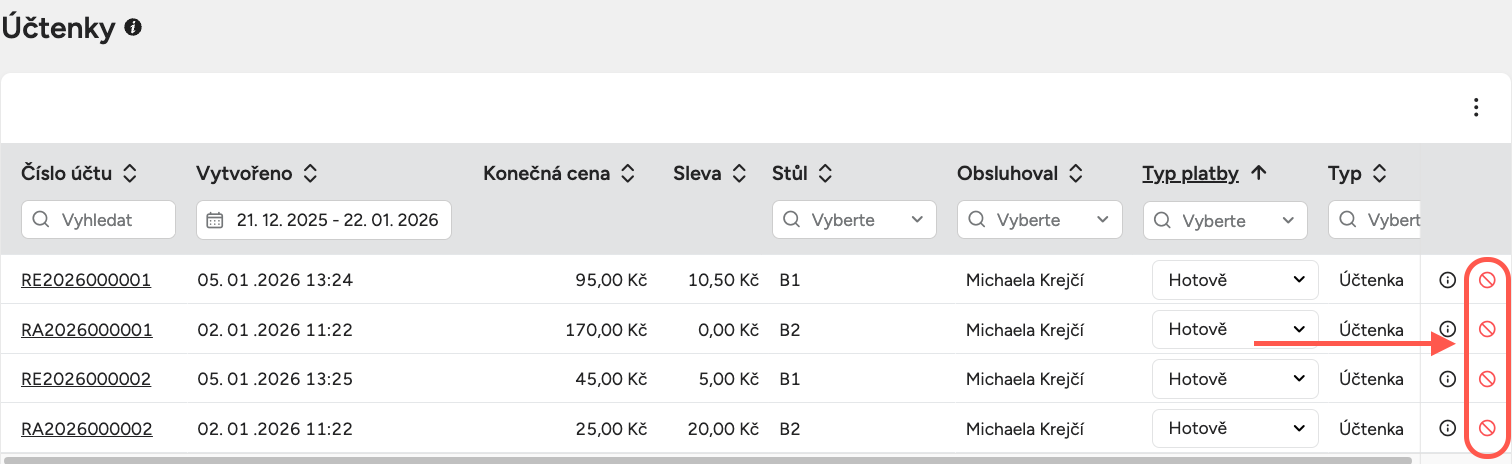Open Typ platby filter dropdown
The image size is (1512, 464).
tap(1225, 220)
